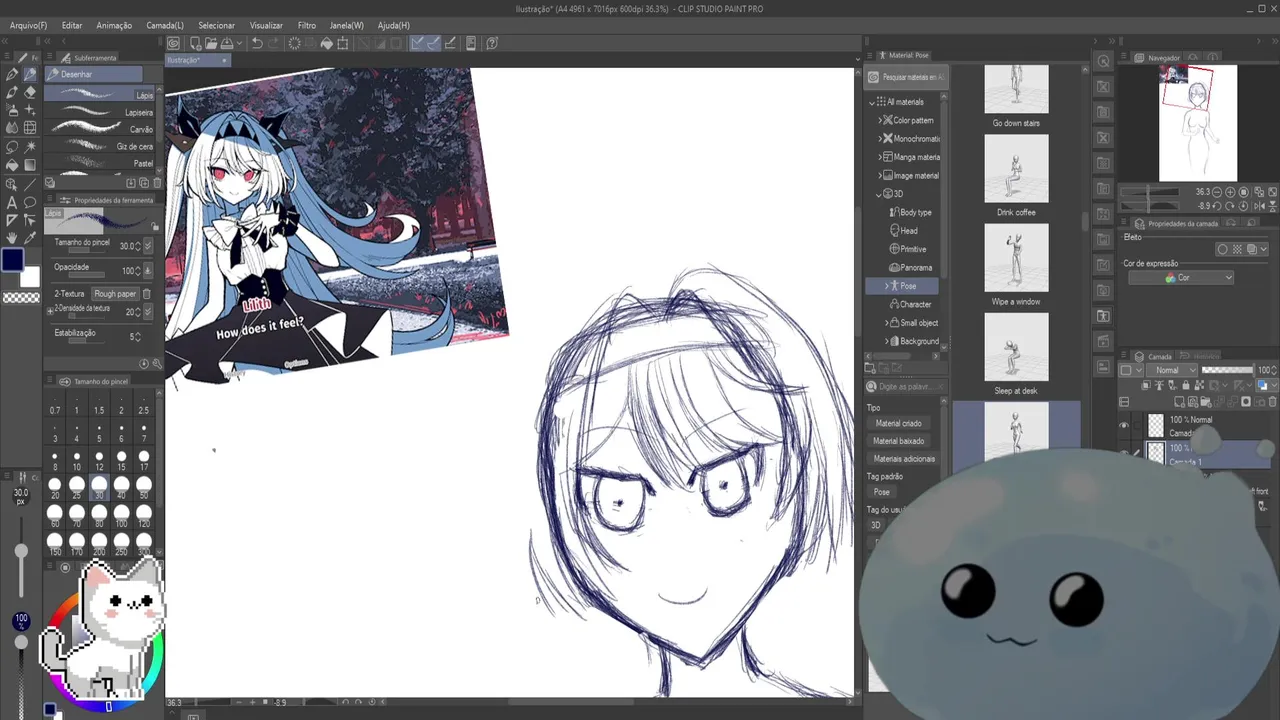Select the Airbrush tool
1280x720 pixels.
(x=12, y=110)
